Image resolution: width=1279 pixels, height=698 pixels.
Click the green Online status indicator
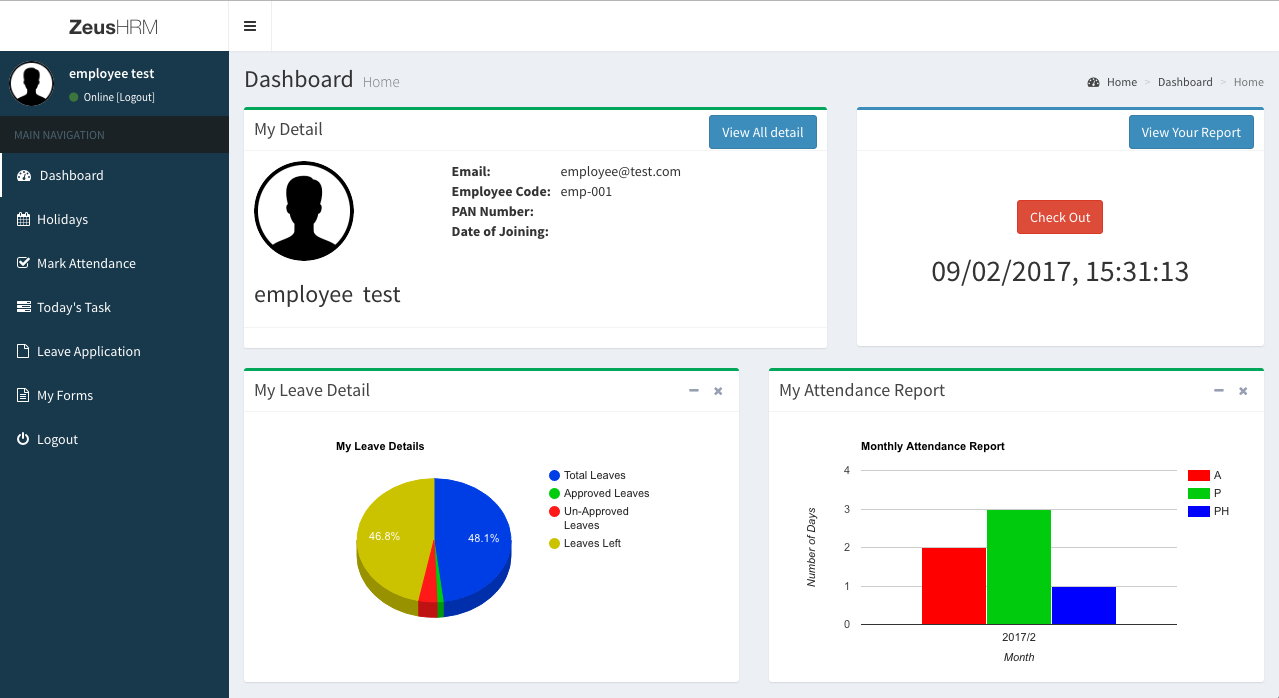tap(74, 97)
